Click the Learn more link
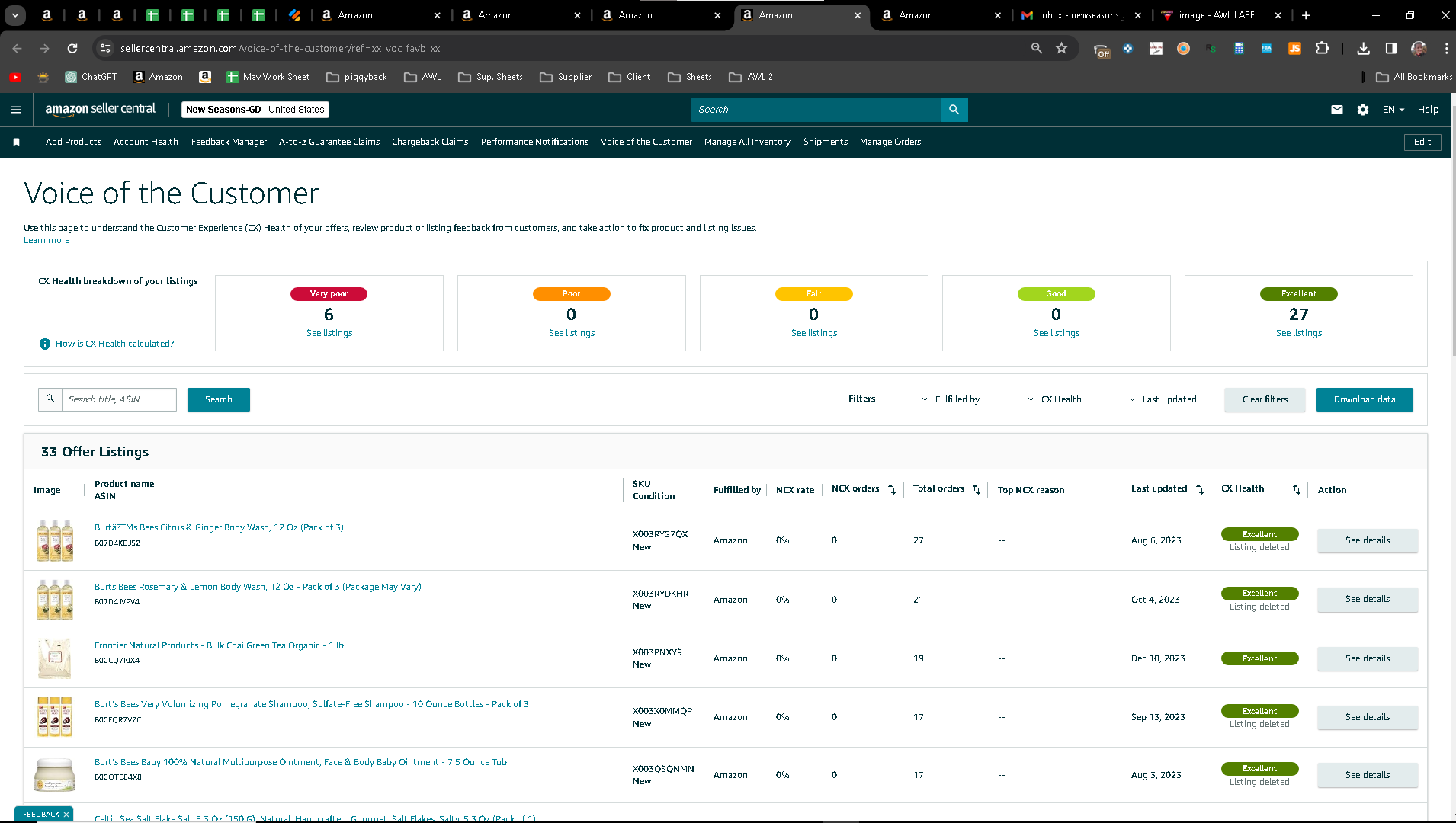The width and height of the screenshot is (1456, 823). [x=47, y=240]
